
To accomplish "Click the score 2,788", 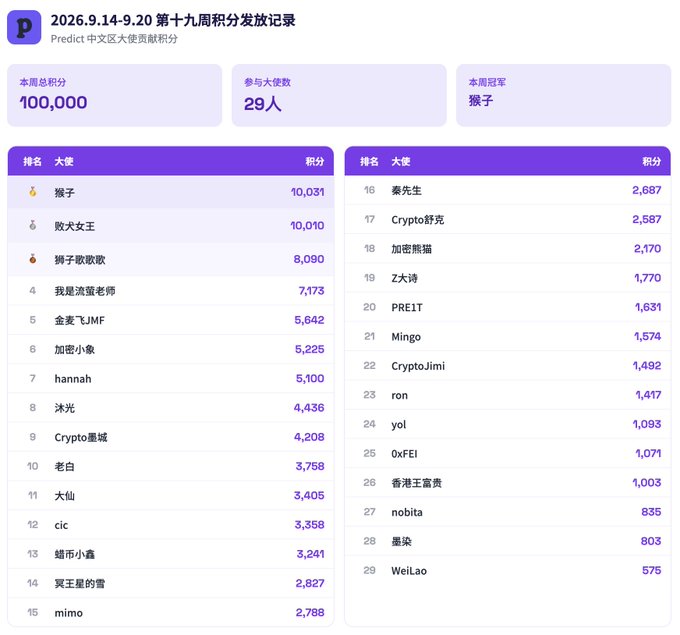I will click(x=310, y=612).
